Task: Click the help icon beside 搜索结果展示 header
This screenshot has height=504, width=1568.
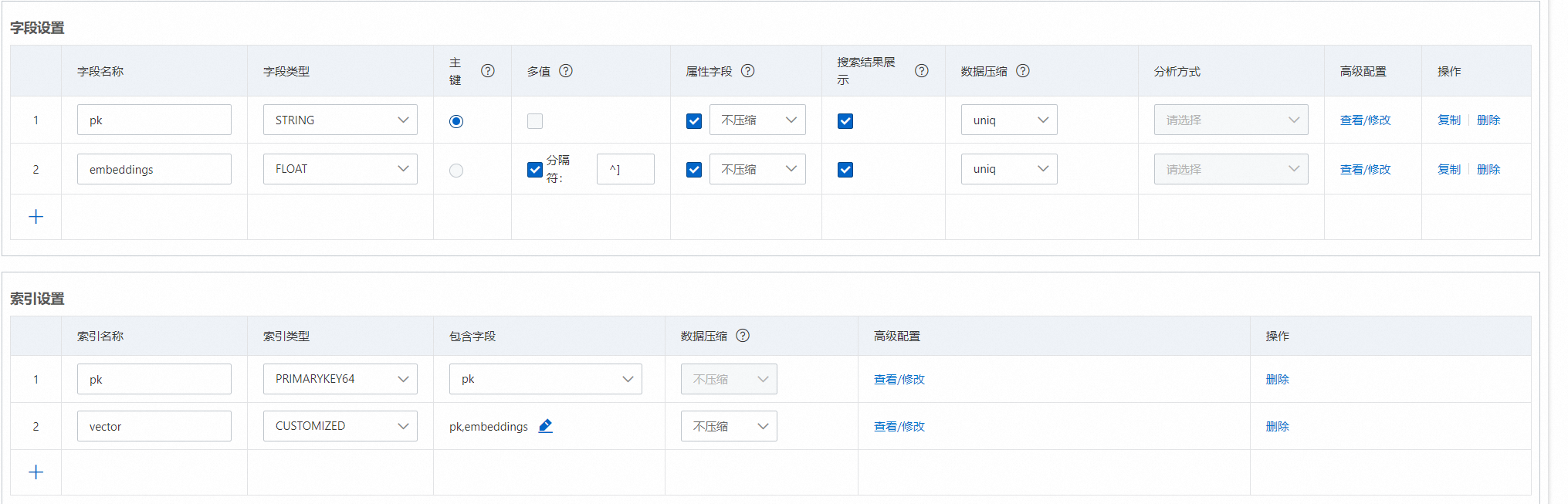Action: pos(922,71)
